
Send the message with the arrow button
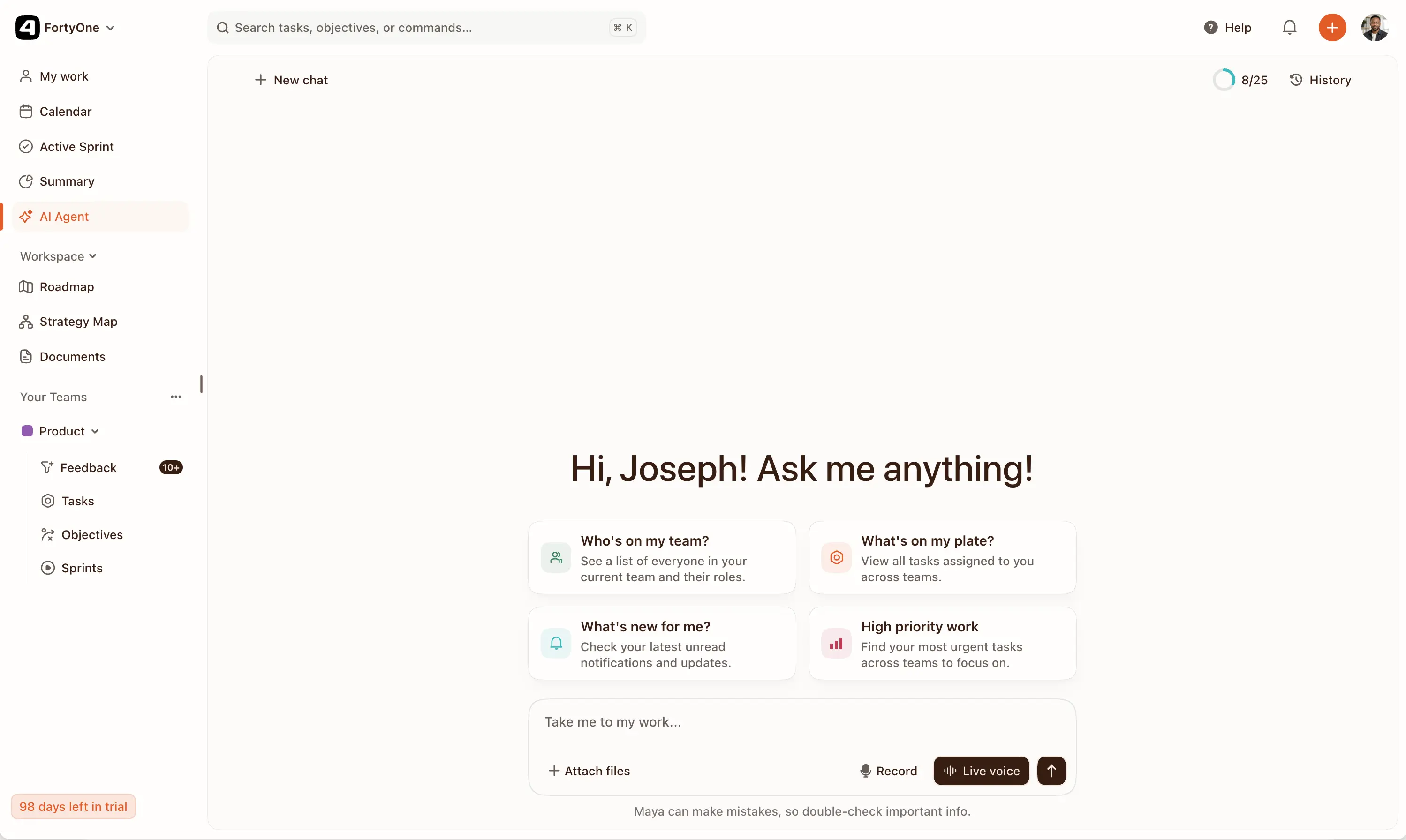(x=1051, y=770)
